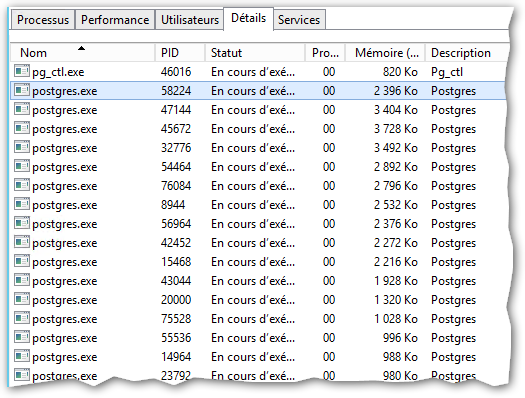Click icon of postgres.exe PID 56964
525x398 pixels.
coord(22,223)
